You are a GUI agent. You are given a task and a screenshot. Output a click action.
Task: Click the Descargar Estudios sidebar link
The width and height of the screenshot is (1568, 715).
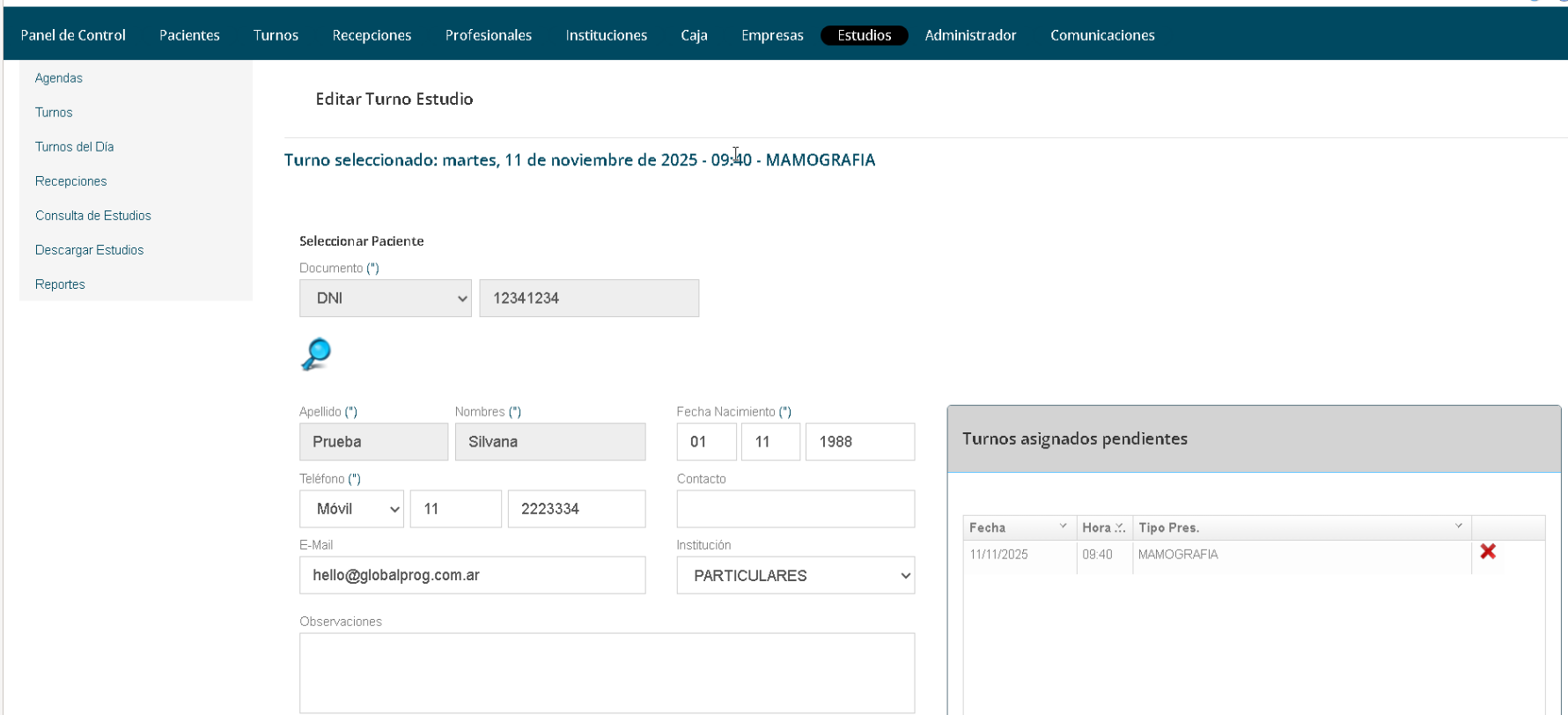pyautogui.click(x=90, y=250)
